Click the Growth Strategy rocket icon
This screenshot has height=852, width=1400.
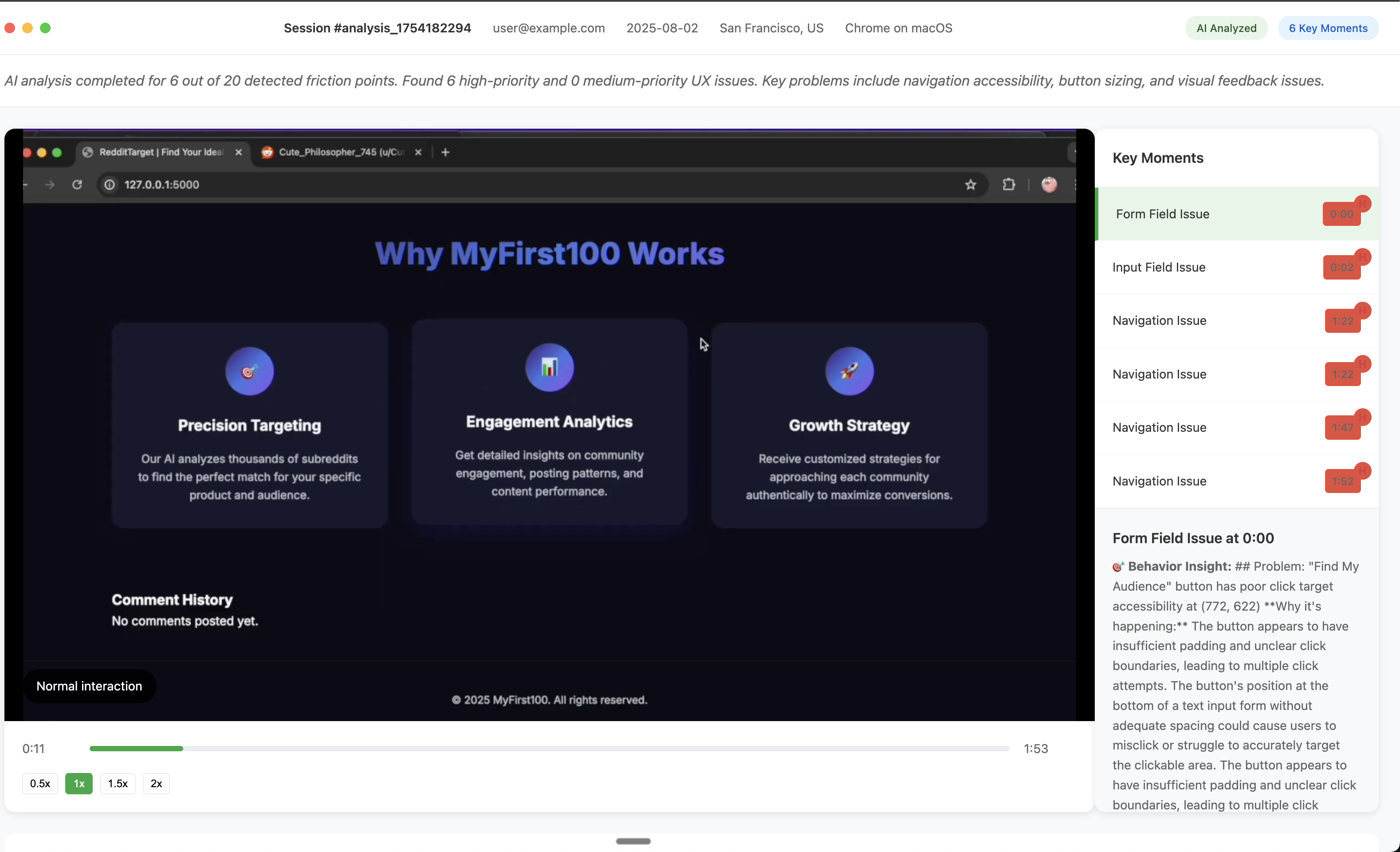[849, 371]
